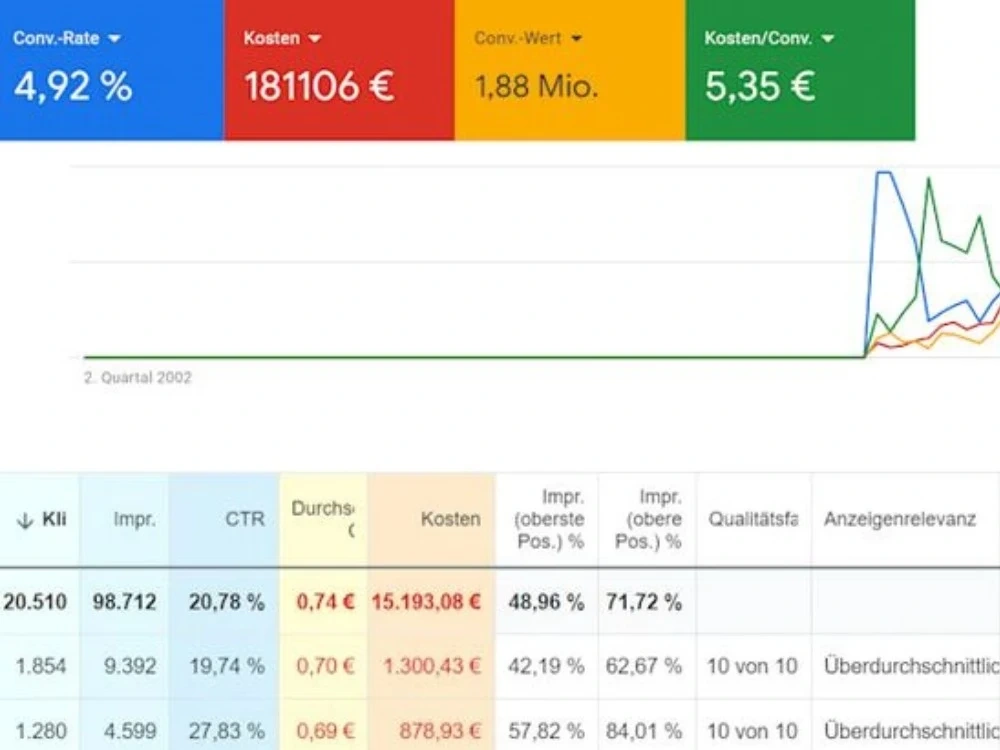This screenshot has height=750, width=1000.
Task: Click 10 von 10 in the 1.854 row
Action: 753,666
